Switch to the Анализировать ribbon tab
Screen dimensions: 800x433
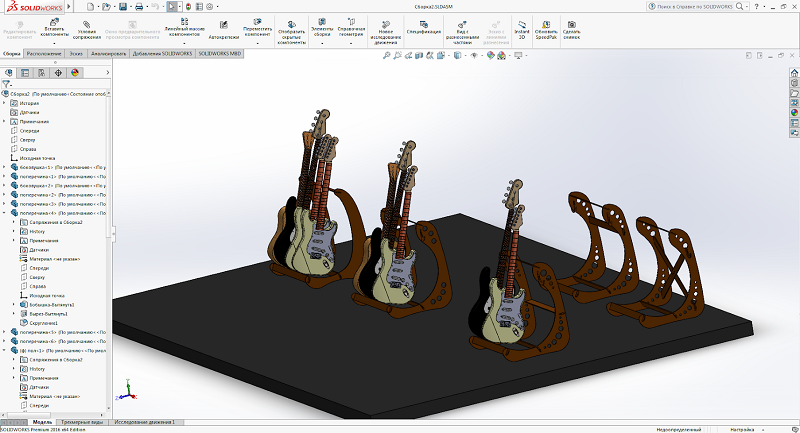tap(108, 53)
